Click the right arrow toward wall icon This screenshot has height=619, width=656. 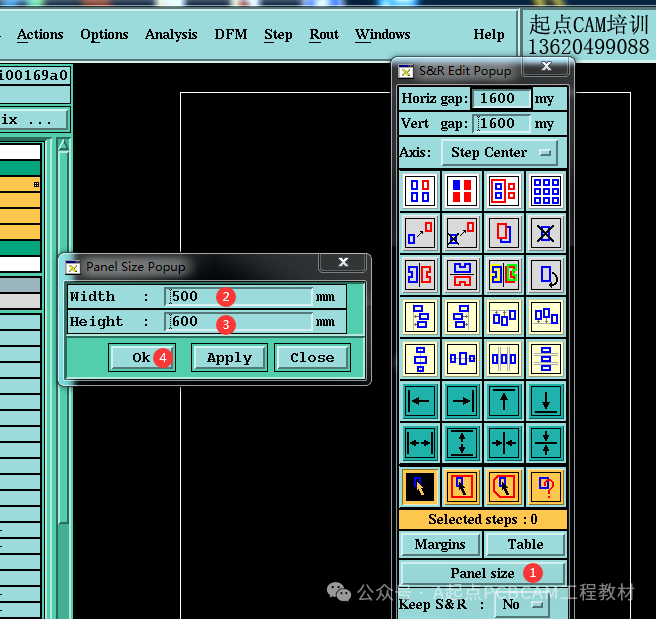(462, 401)
